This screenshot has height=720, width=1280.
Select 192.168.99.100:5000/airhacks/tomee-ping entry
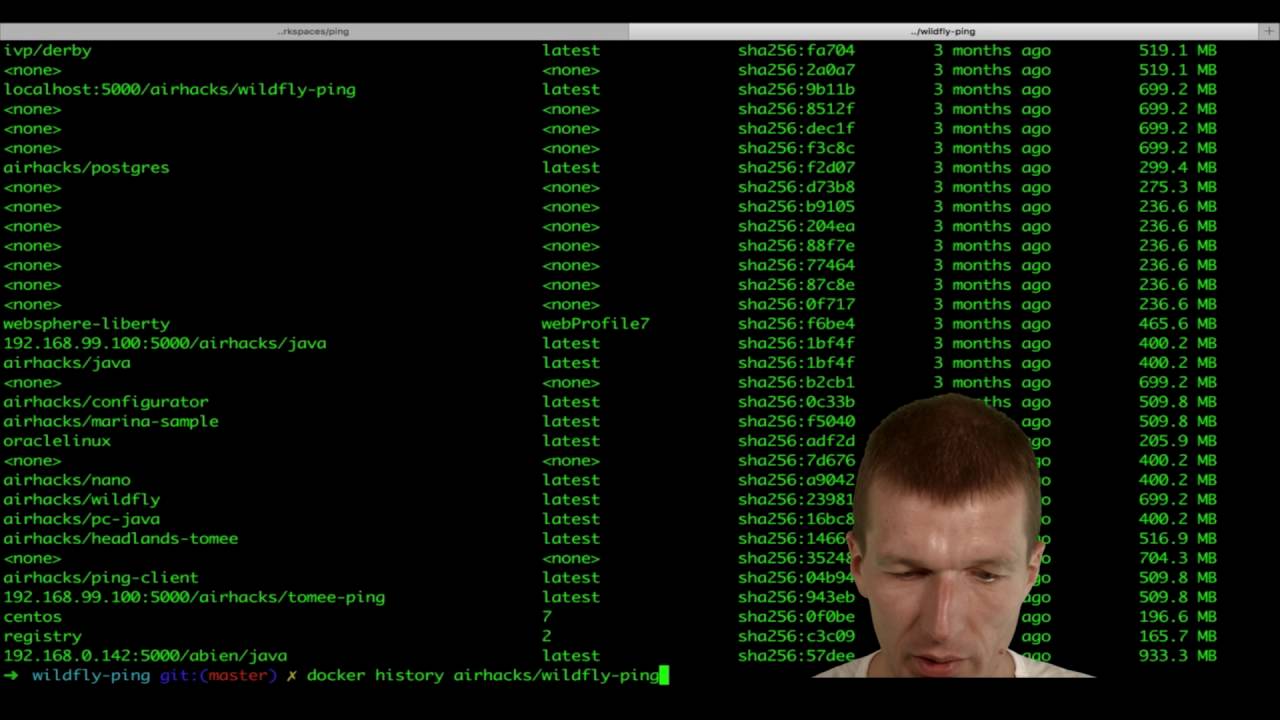194,596
